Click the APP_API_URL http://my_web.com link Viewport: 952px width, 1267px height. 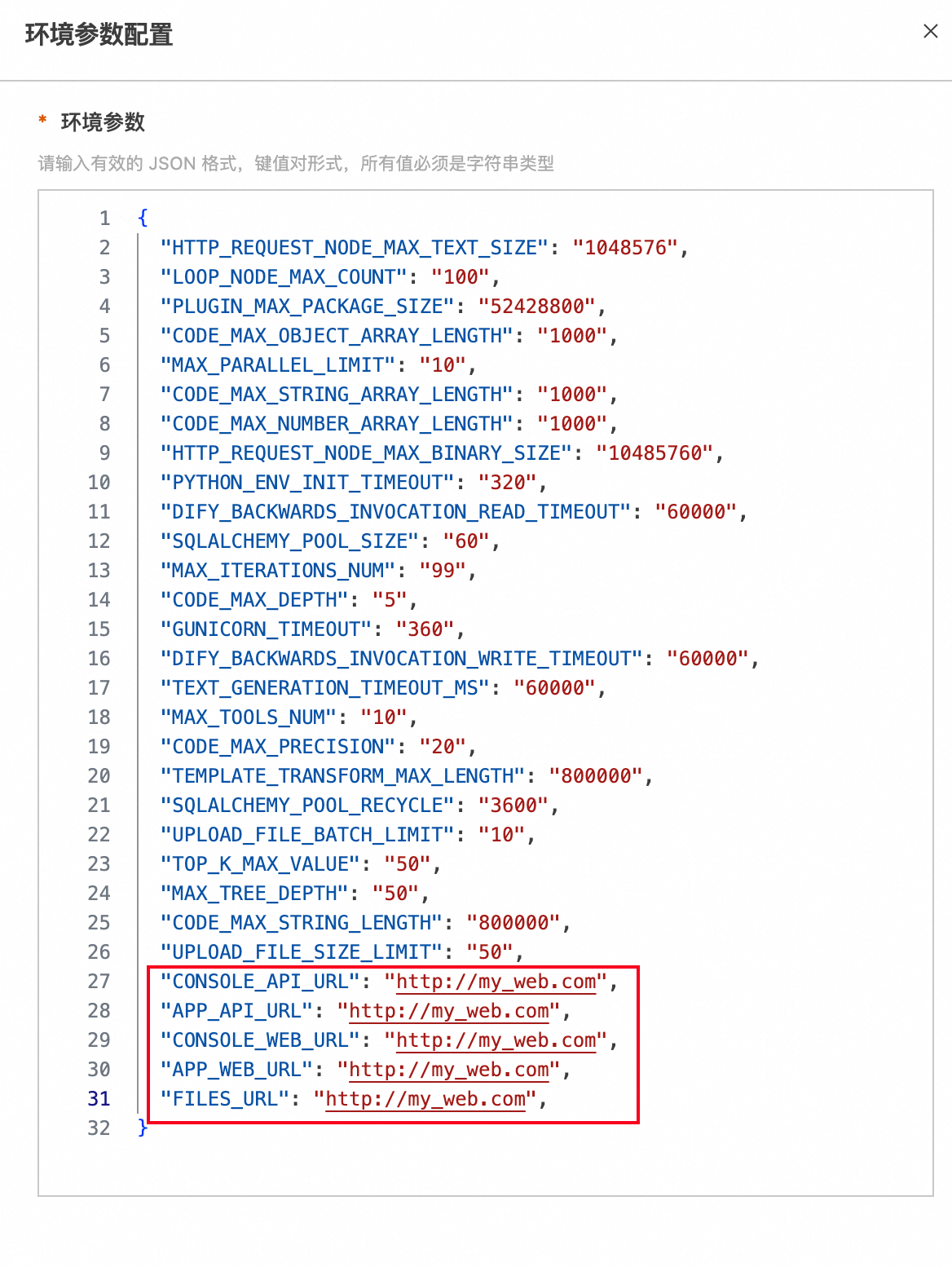tap(449, 1011)
